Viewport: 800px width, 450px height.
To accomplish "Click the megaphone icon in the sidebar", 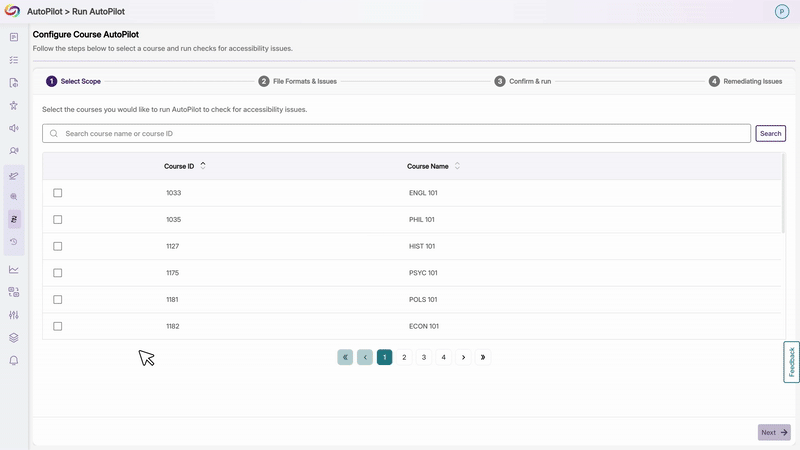I will [x=14, y=128].
